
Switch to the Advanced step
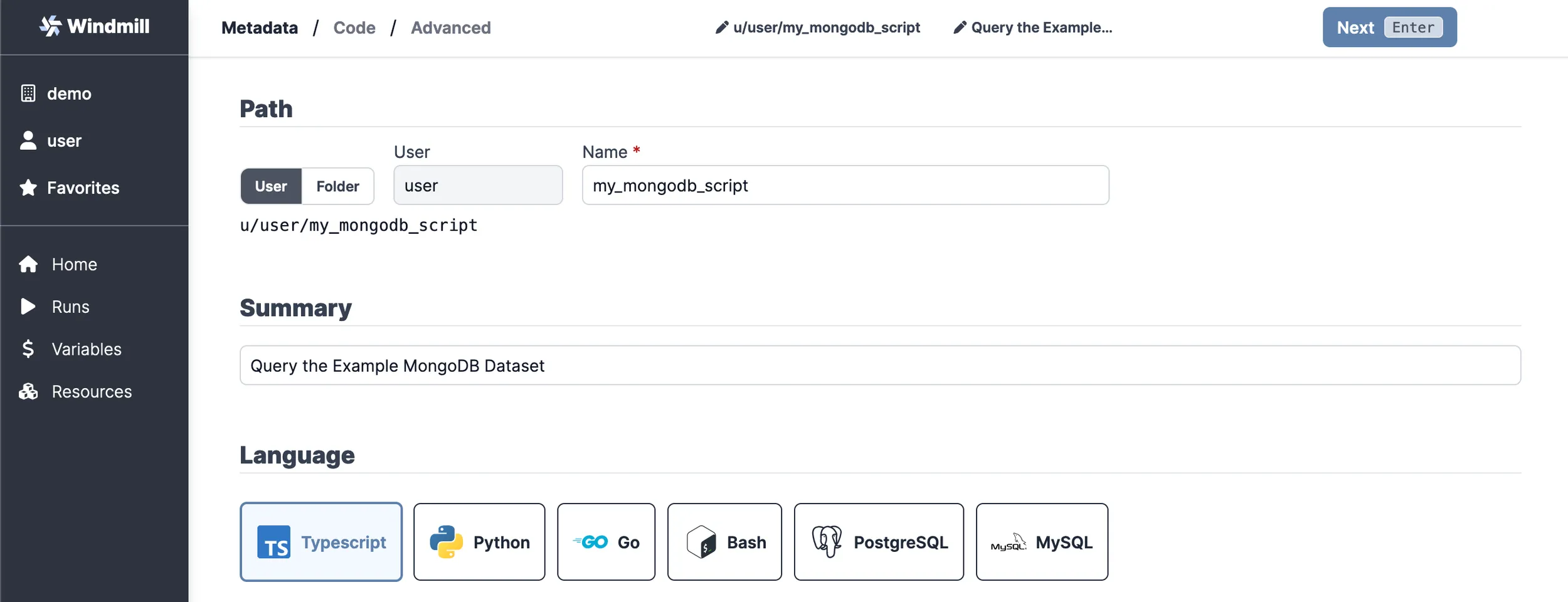[450, 28]
